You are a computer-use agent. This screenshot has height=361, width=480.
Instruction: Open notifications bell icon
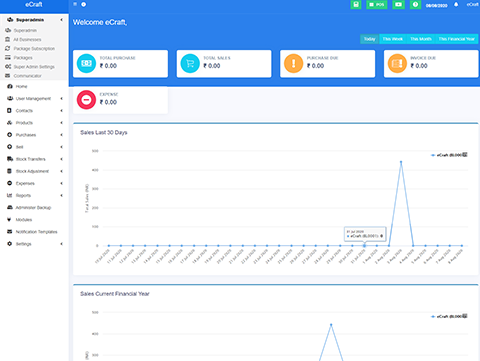click(x=456, y=4)
